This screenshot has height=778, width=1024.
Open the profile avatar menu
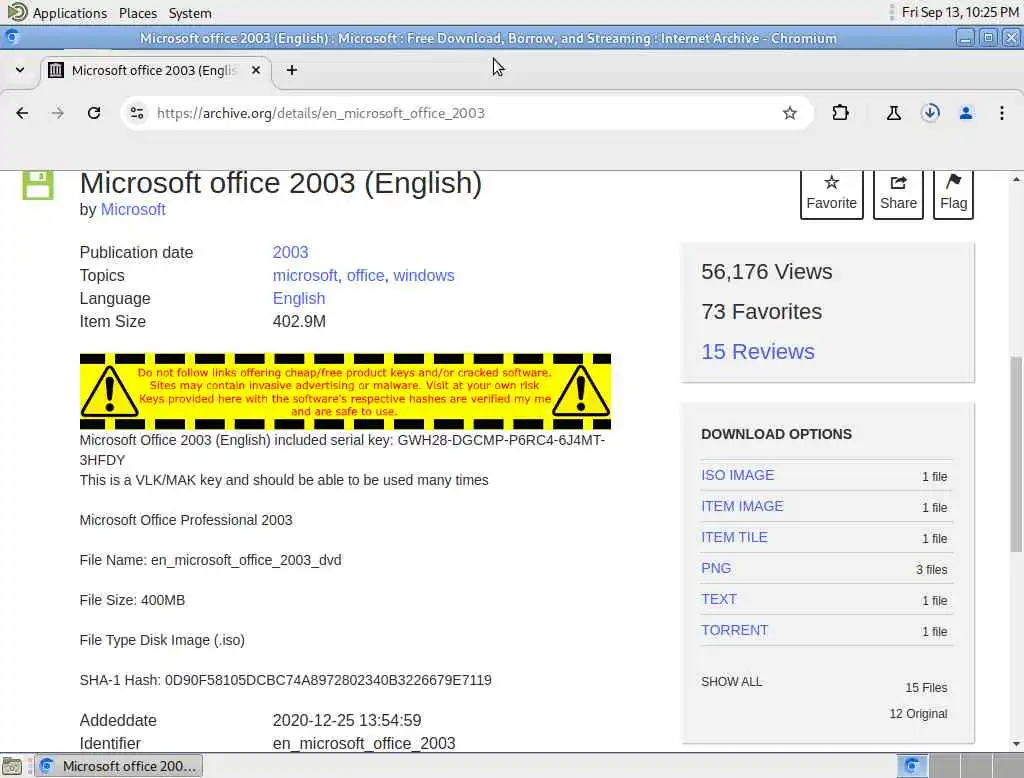[966, 113]
